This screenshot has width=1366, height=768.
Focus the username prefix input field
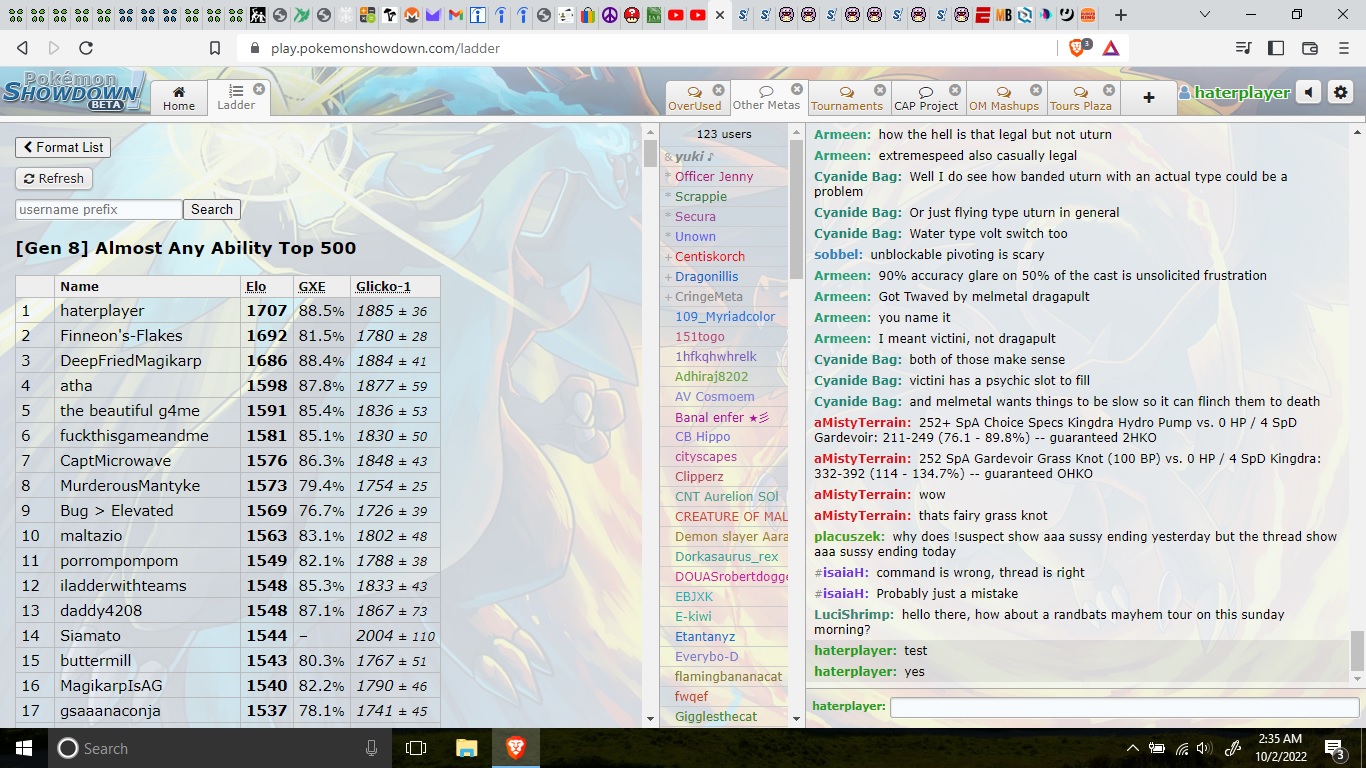(99, 209)
